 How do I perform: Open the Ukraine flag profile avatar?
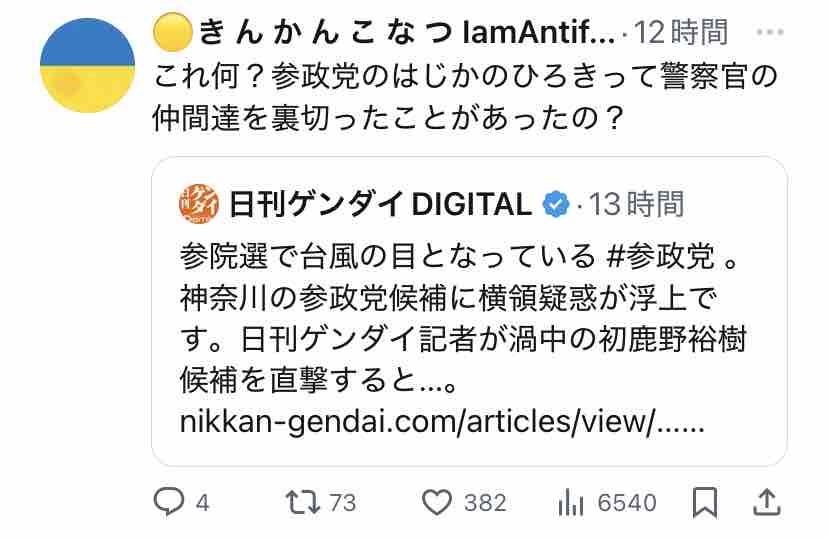88,65
